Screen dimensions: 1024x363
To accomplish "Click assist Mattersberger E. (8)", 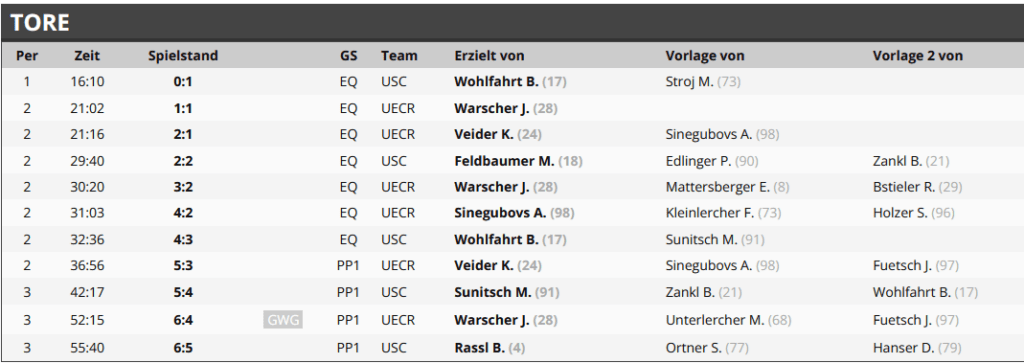I will coord(728,187).
